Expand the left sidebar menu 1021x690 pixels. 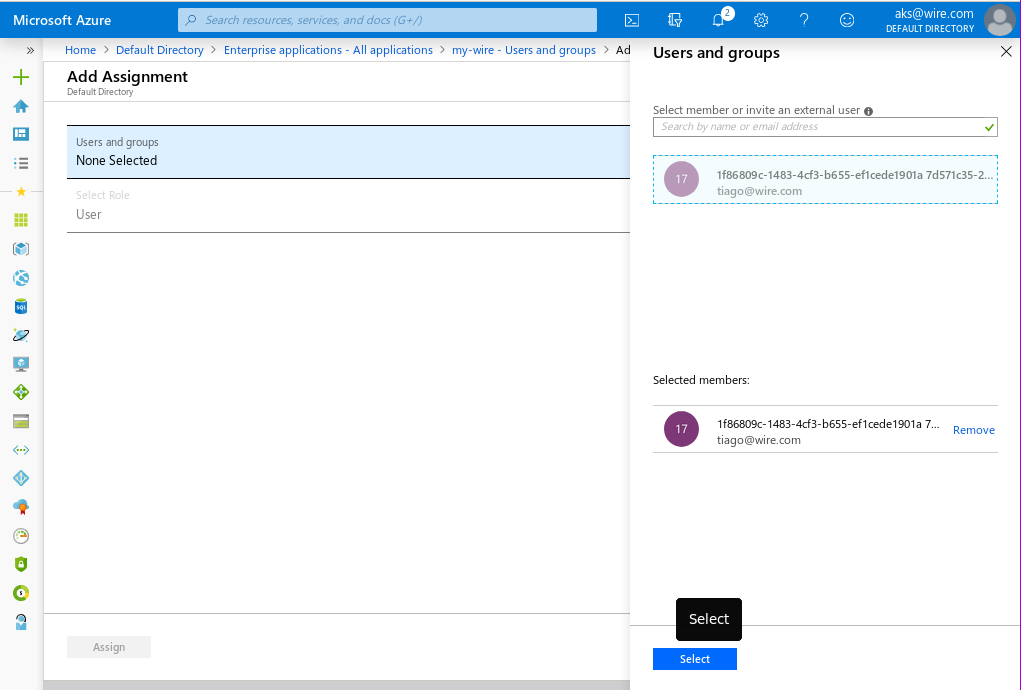pos(30,50)
